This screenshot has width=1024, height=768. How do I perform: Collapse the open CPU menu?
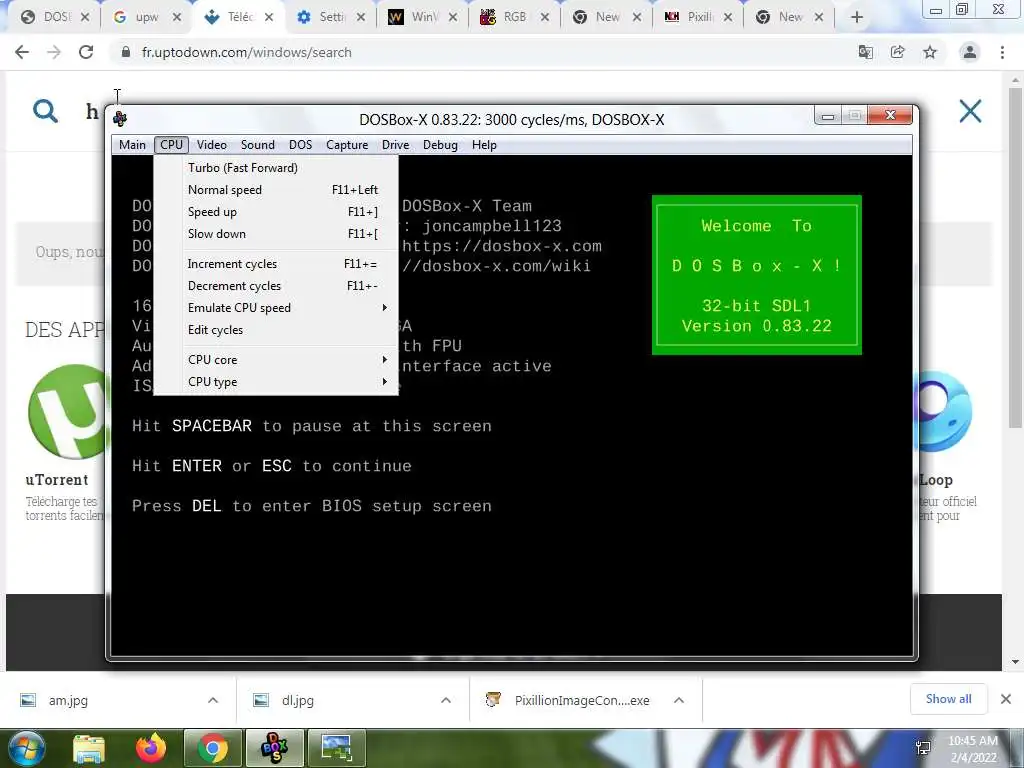[x=172, y=145]
